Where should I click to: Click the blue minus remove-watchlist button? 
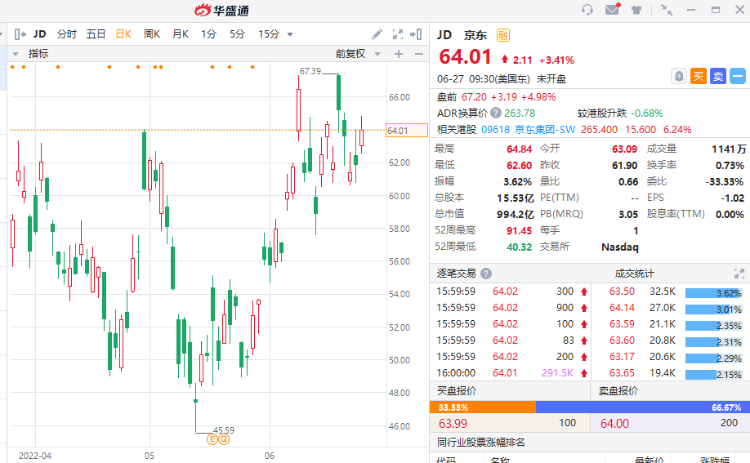coord(738,76)
